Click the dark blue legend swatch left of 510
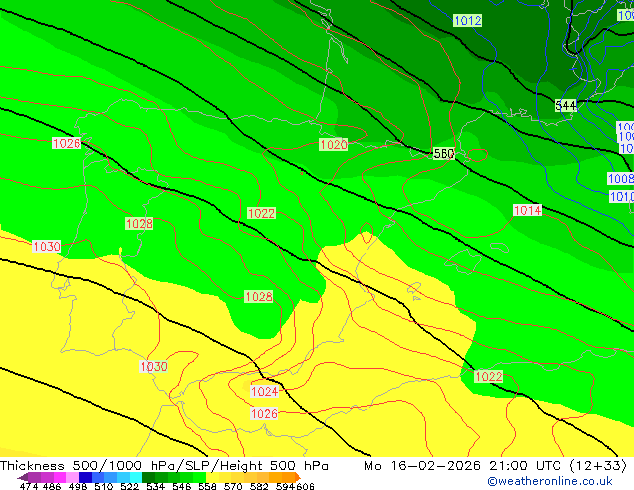Viewport: 634px width, 490px height. click(85, 477)
